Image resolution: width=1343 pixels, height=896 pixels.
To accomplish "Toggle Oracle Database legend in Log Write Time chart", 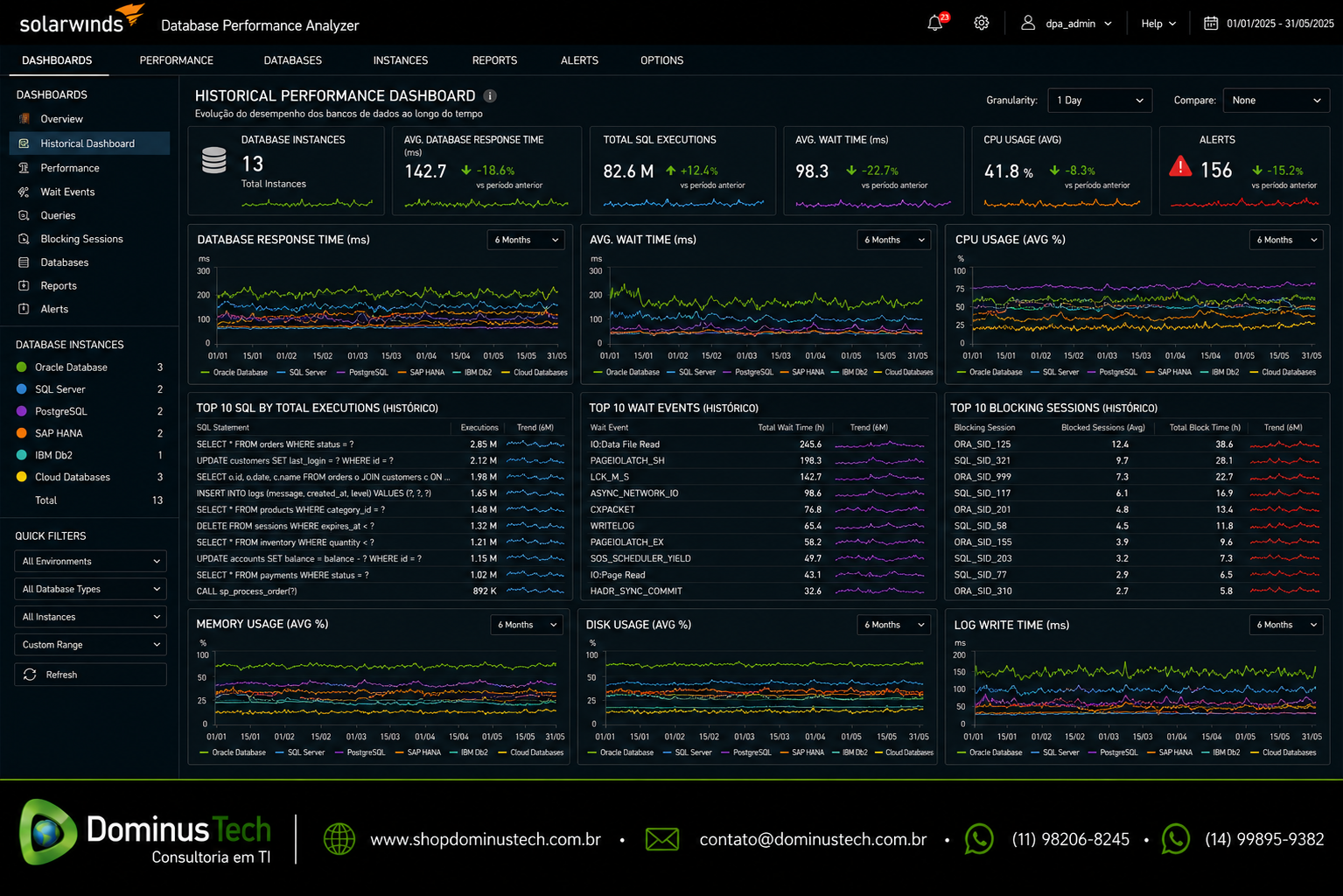I will click(990, 752).
